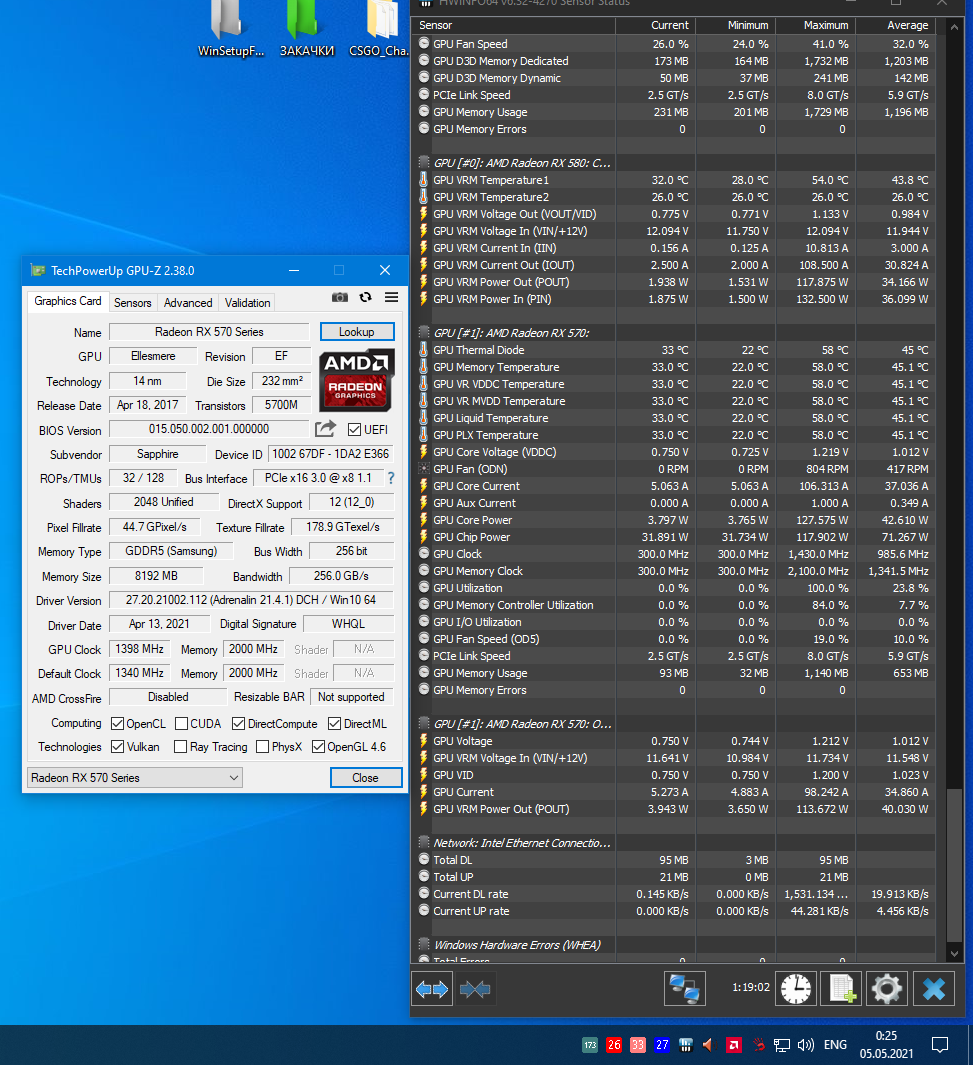Select the GPU Thermal Diode row
Image resolution: width=973 pixels, height=1065 pixels.
[x=674, y=350]
